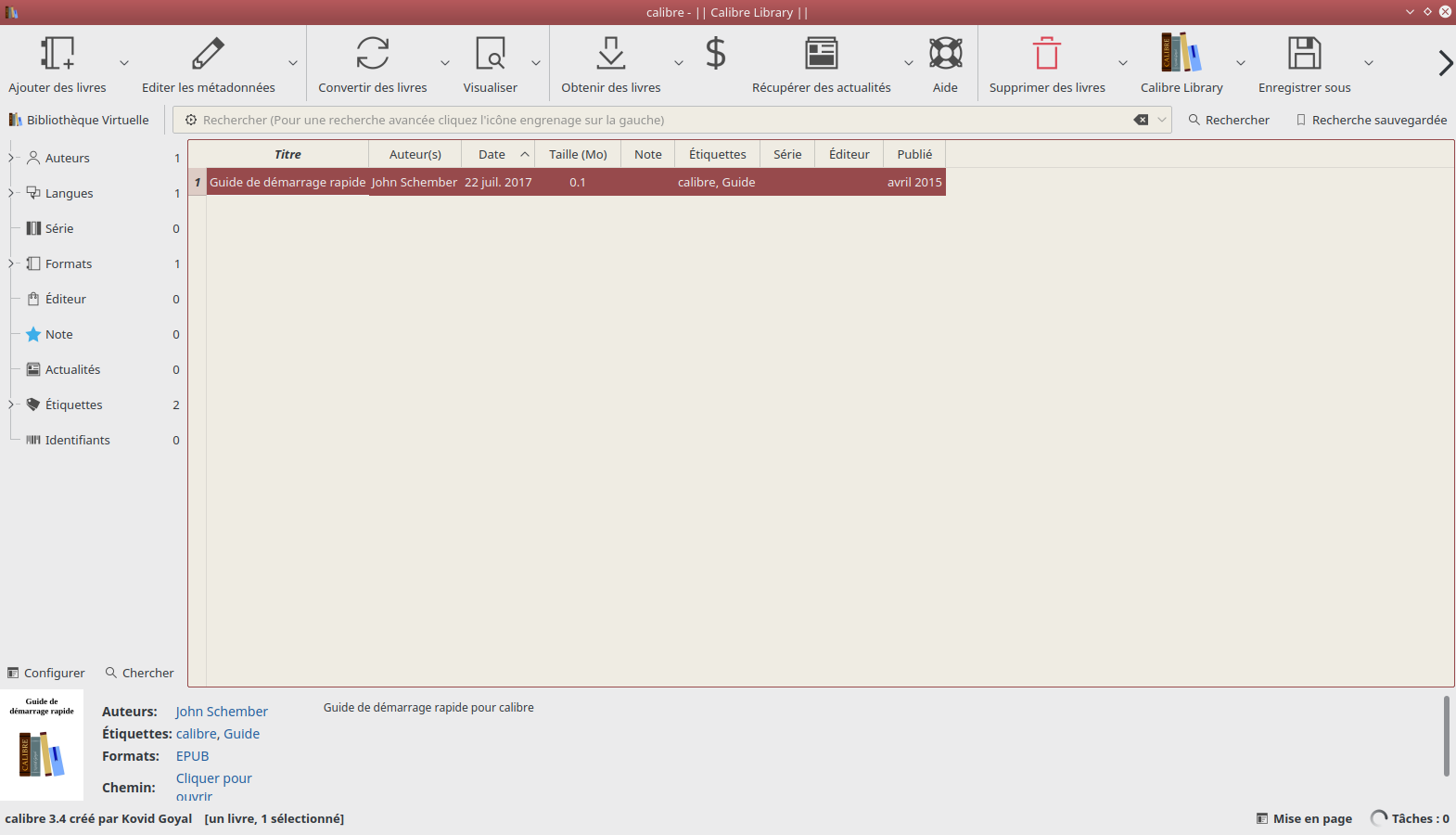Sort by the Publié column header
Viewport: 1456px width, 835px height.
coord(914,154)
